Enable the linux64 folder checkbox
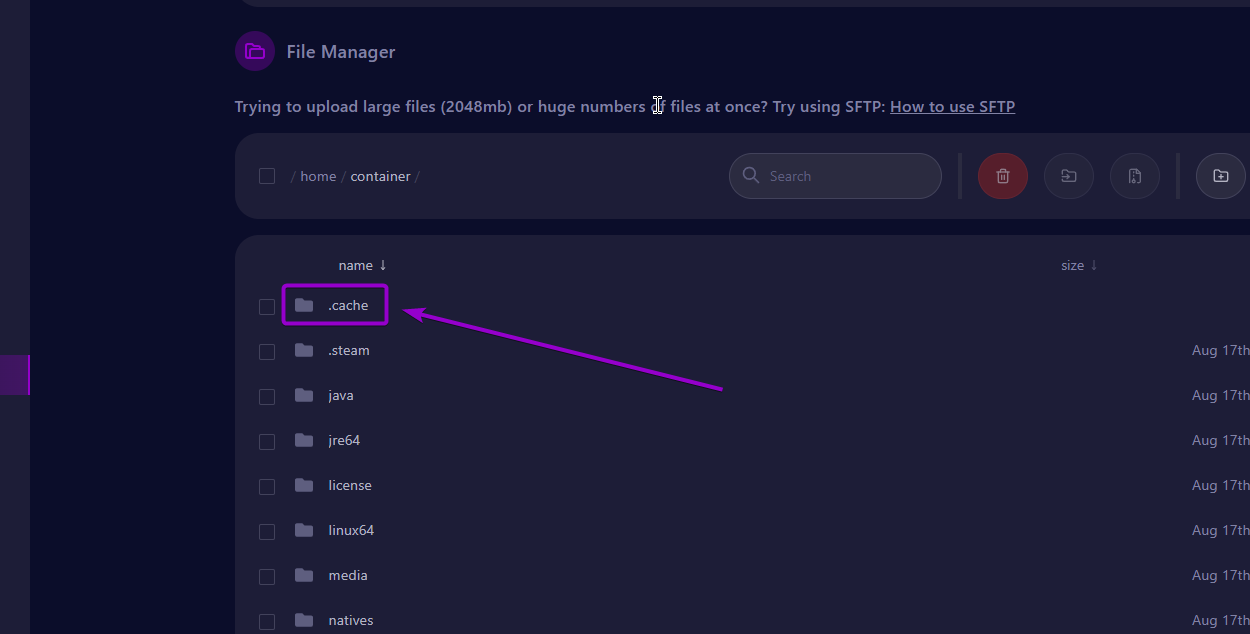 (x=267, y=532)
